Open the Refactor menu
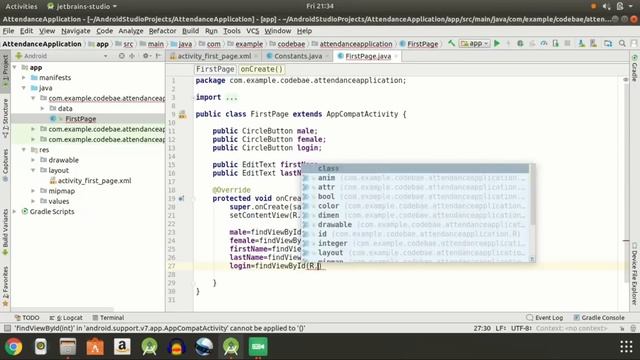The height and width of the screenshot is (360, 640). (x=162, y=31)
